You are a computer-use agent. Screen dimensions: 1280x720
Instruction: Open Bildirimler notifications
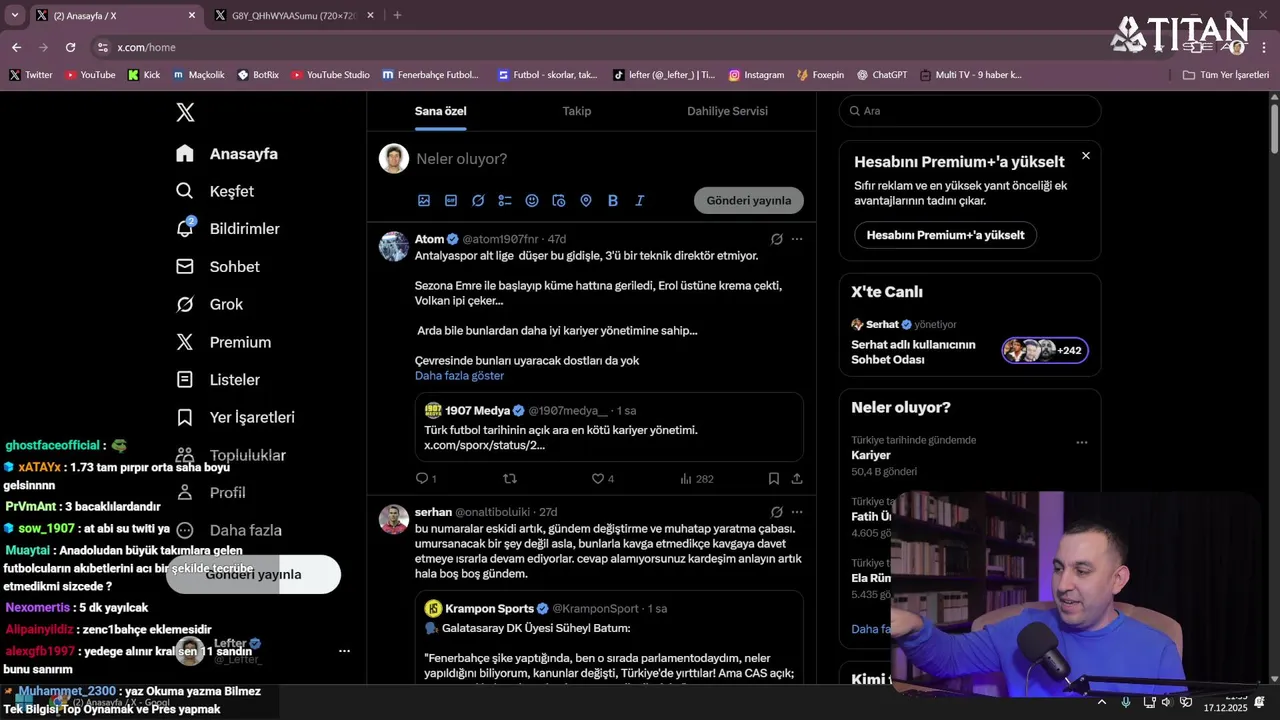(228, 229)
